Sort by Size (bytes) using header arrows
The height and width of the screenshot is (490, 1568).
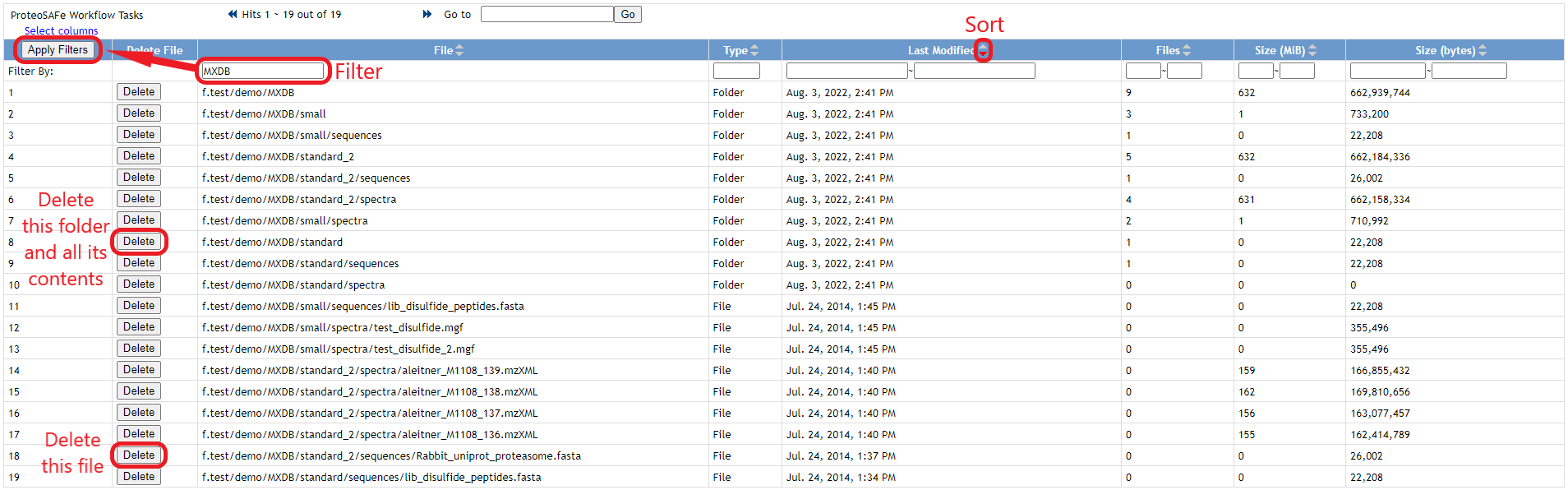pos(1483,50)
